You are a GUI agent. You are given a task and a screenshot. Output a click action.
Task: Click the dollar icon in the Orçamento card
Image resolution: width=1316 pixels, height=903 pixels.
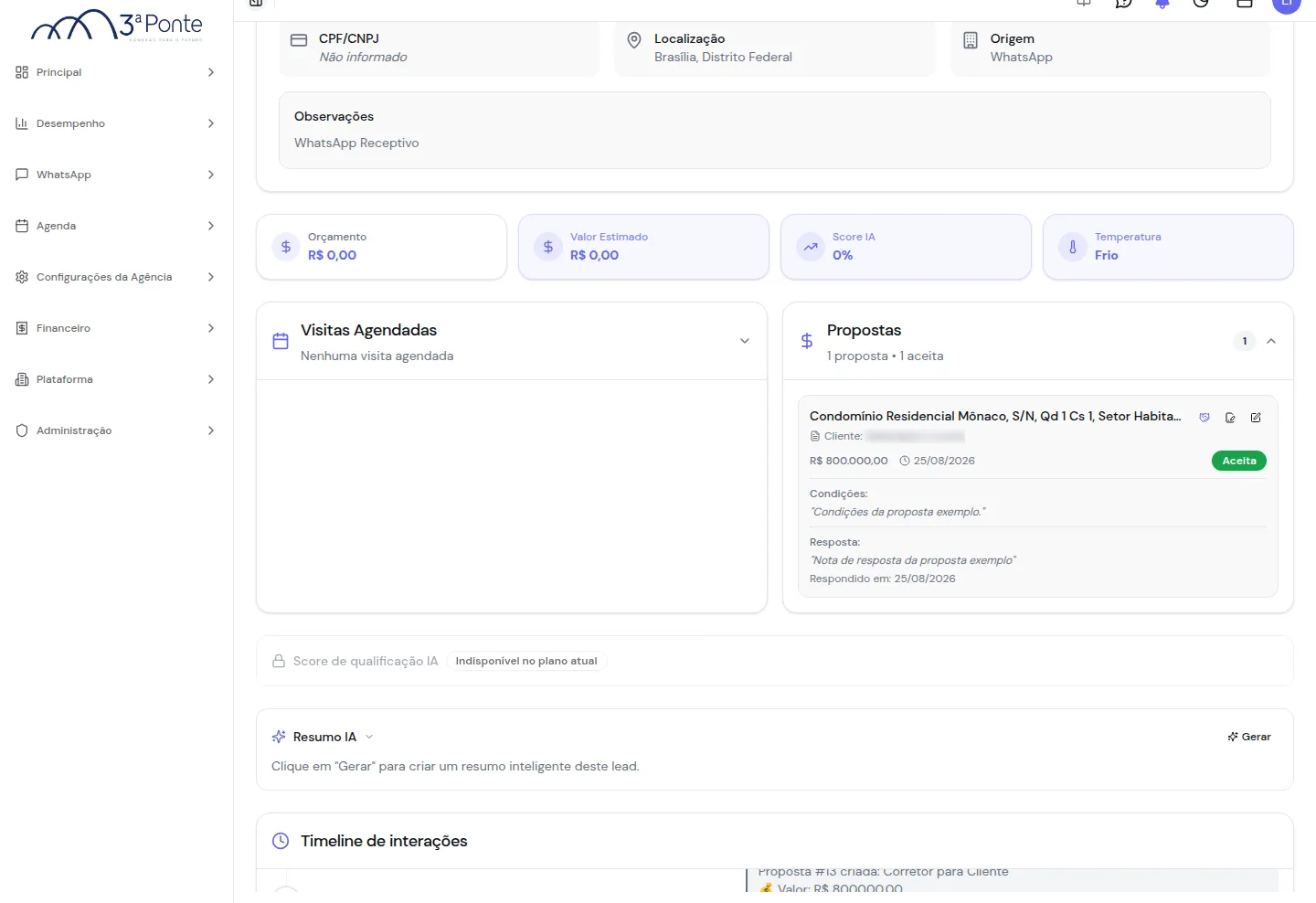click(286, 247)
